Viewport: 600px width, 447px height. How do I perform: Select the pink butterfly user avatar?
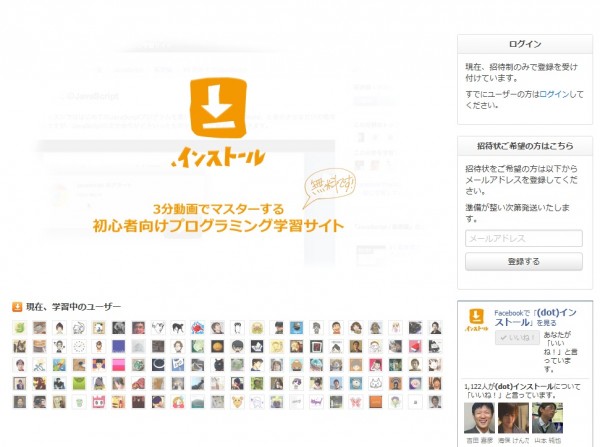[356, 402]
